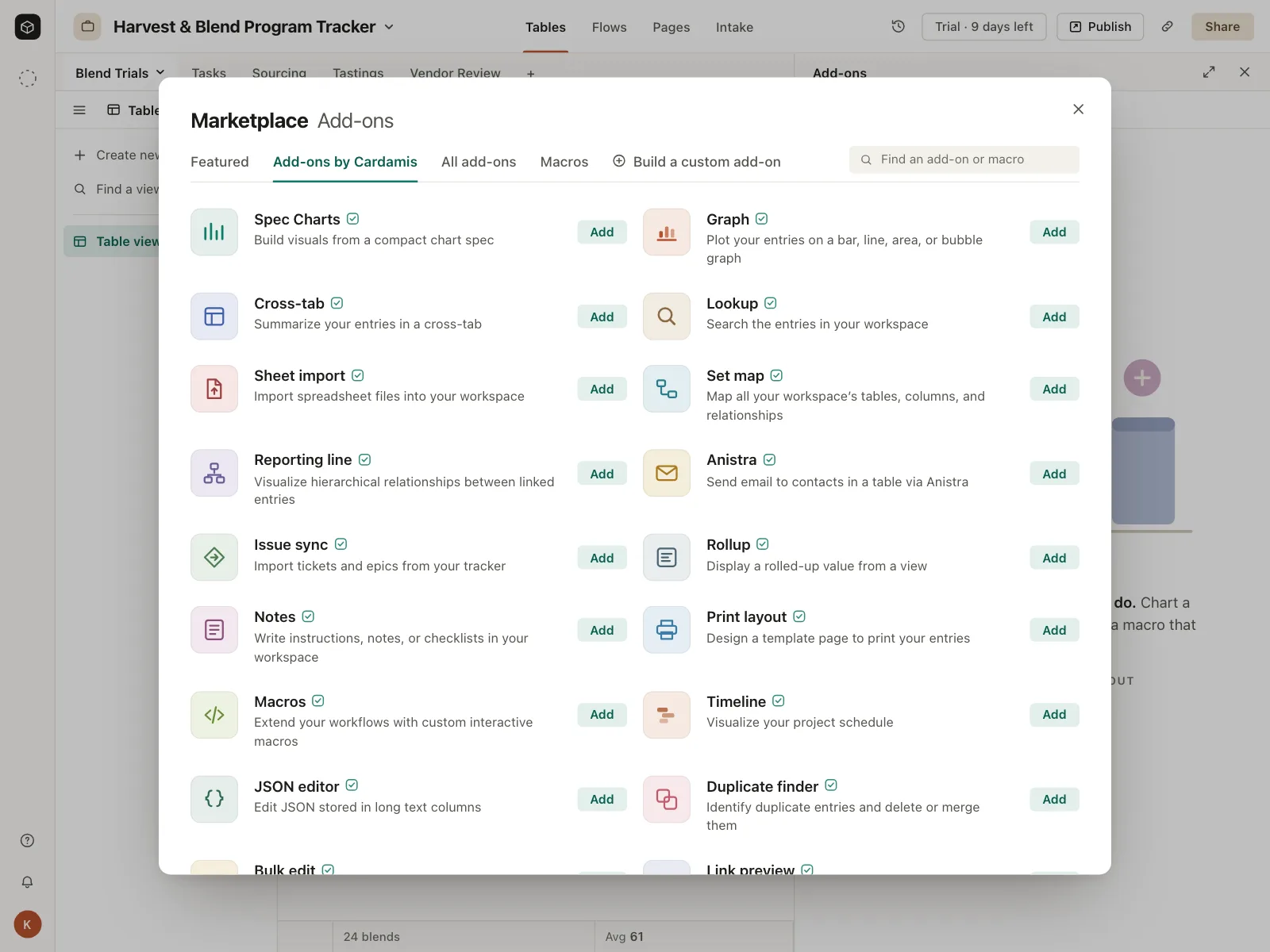Switch to the Vendor Review table tab
Viewport: 1270px width, 952px height.
pos(456,73)
